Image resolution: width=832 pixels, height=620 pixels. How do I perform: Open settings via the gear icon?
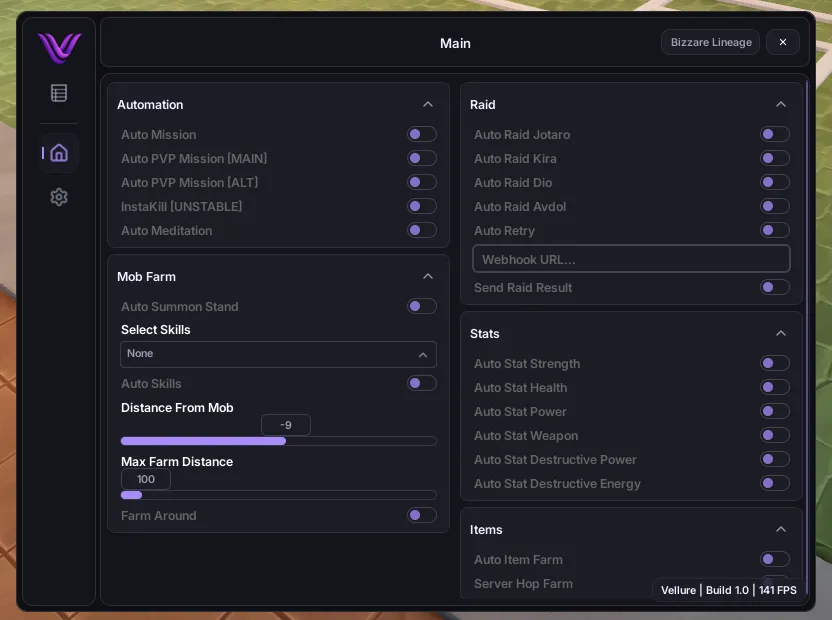[x=59, y=197]
